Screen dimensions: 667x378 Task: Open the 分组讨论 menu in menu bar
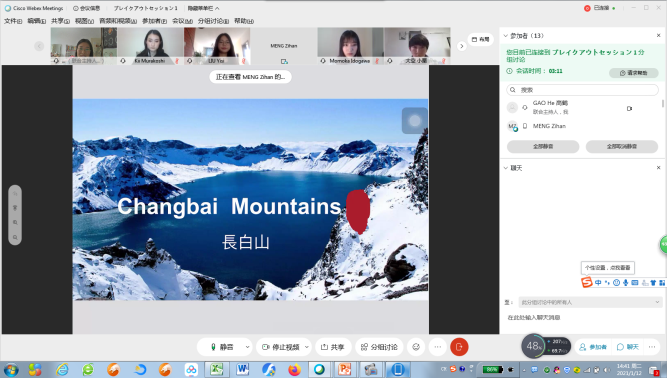click(213, 21)
